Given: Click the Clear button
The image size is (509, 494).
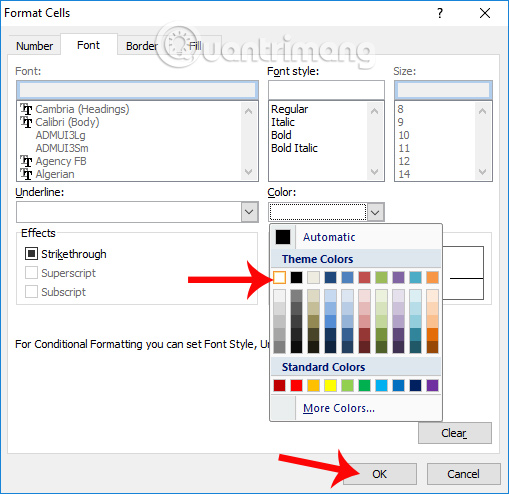Looking at the screenshot, I should pos(455,433).
